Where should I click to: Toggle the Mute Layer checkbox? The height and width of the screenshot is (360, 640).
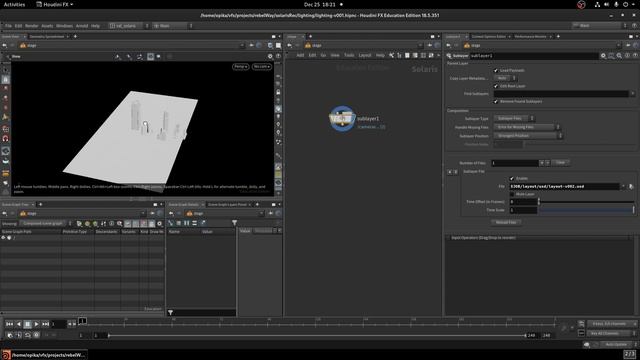[512, 194]
